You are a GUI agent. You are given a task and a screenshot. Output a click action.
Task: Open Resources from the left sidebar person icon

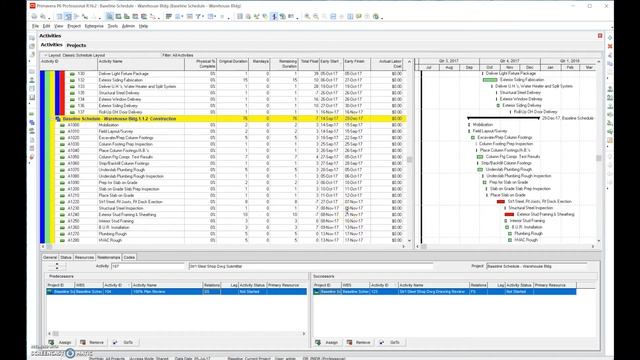32,80
